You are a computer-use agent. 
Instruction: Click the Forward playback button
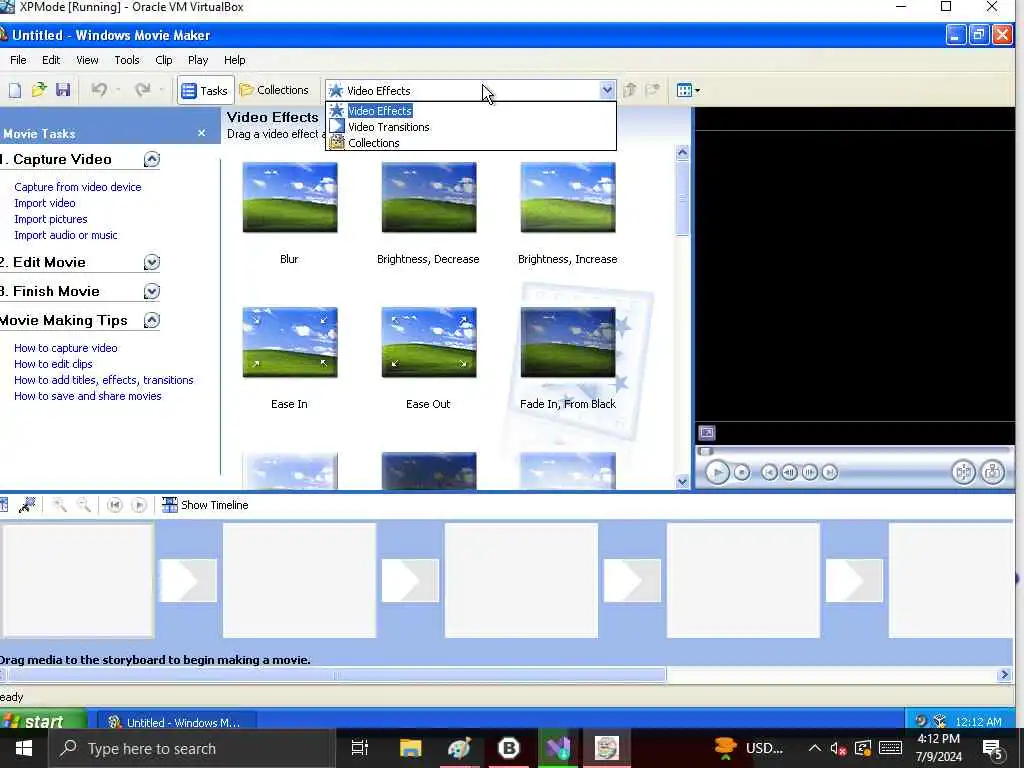click(x=829, y=472)
